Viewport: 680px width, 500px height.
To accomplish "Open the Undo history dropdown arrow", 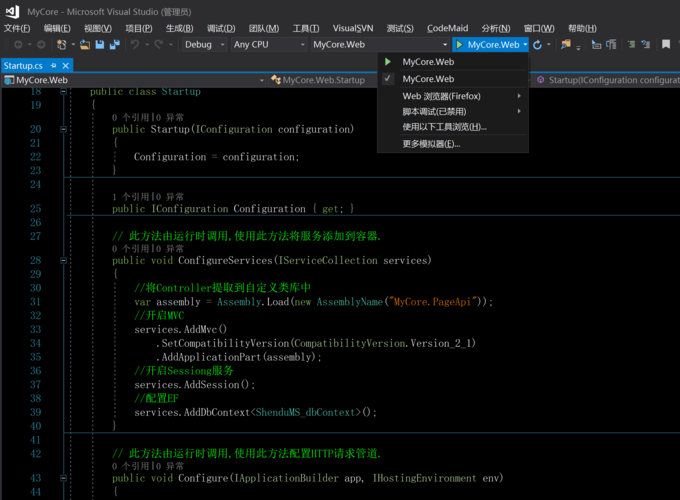I will pos(147,45).
